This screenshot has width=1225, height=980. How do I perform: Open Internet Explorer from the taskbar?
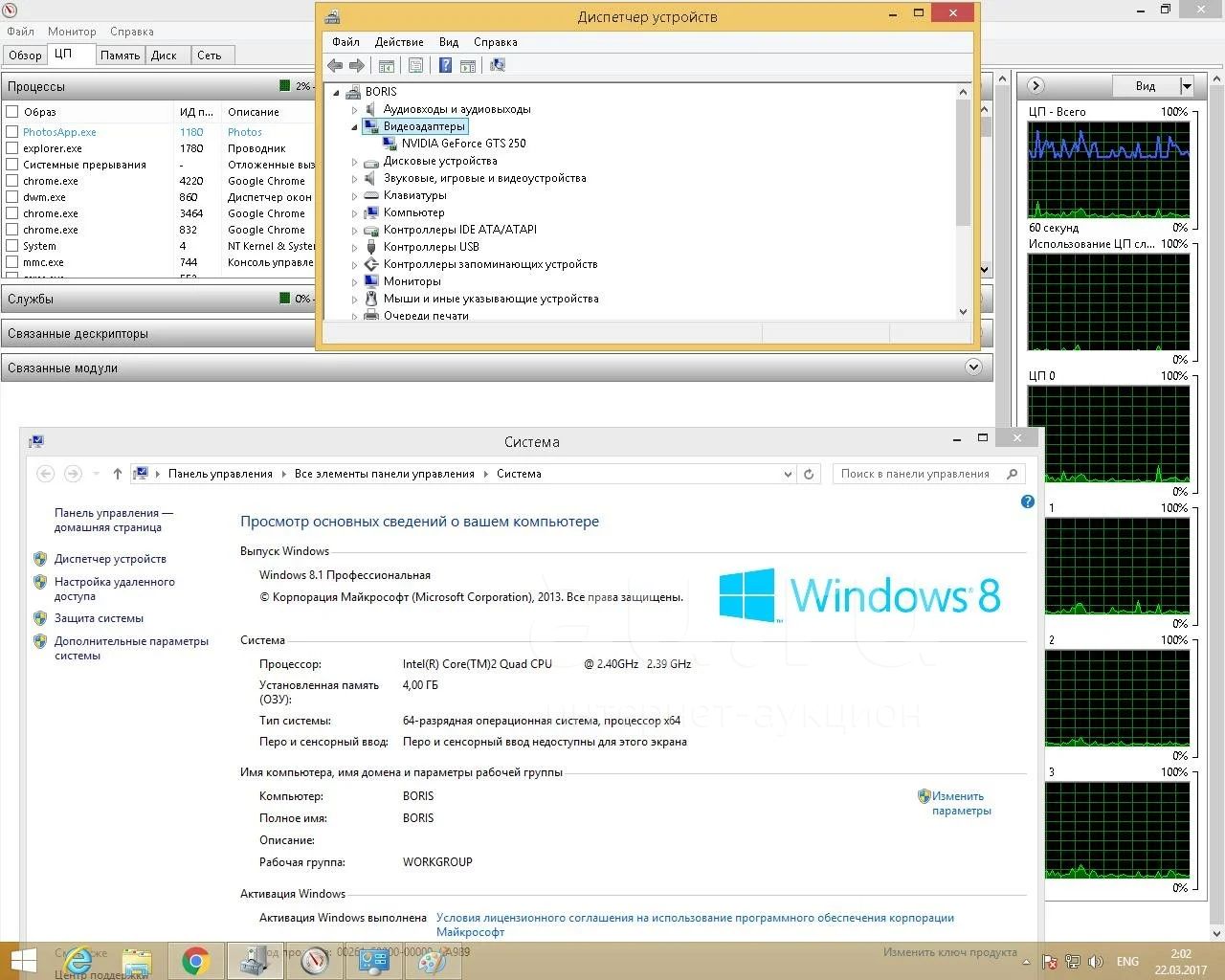coord(78,961)
